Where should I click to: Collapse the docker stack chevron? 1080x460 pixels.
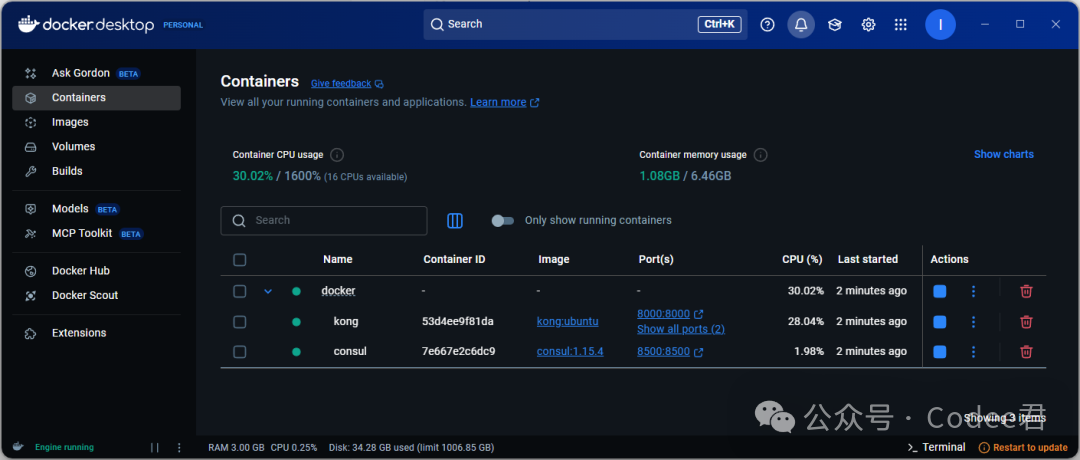point(268,291)
